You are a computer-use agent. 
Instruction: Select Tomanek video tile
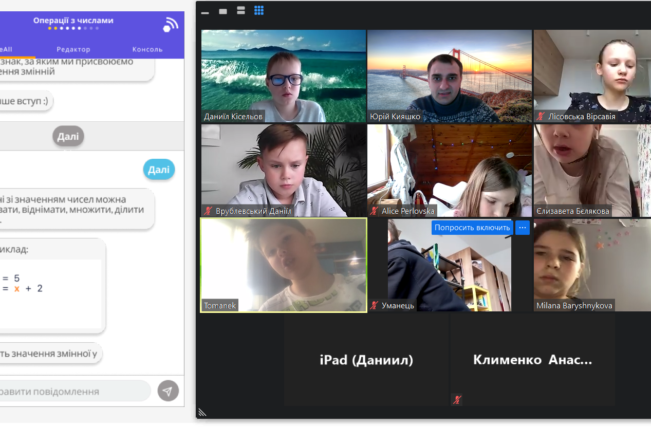pyautogui.click(x=284, y=265)
